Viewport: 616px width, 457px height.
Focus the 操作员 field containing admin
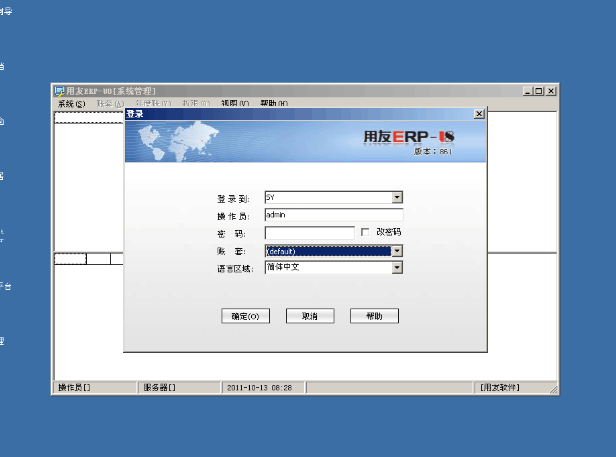334,215
